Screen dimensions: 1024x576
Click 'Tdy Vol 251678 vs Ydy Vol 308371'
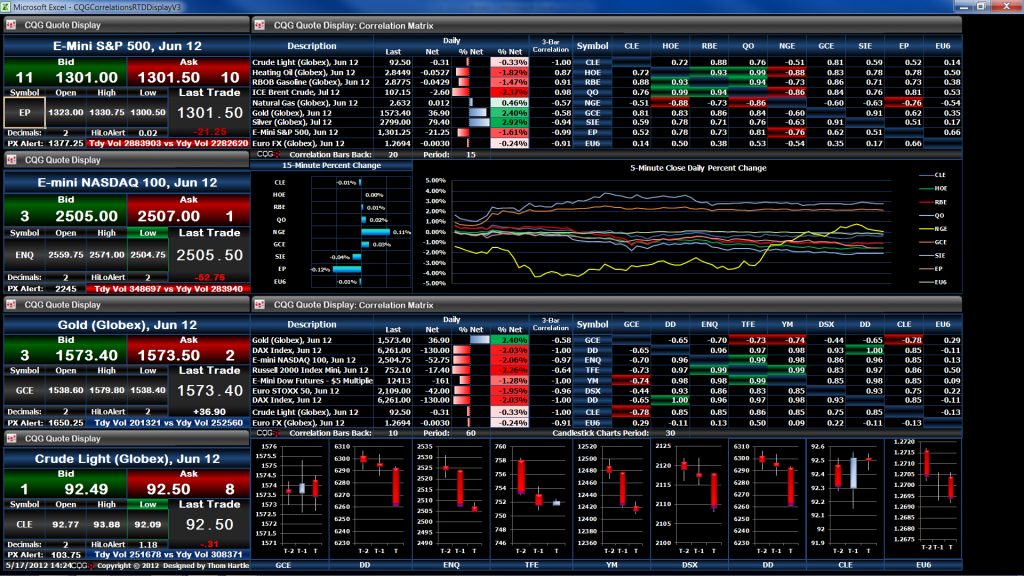[x=168, y=554]
